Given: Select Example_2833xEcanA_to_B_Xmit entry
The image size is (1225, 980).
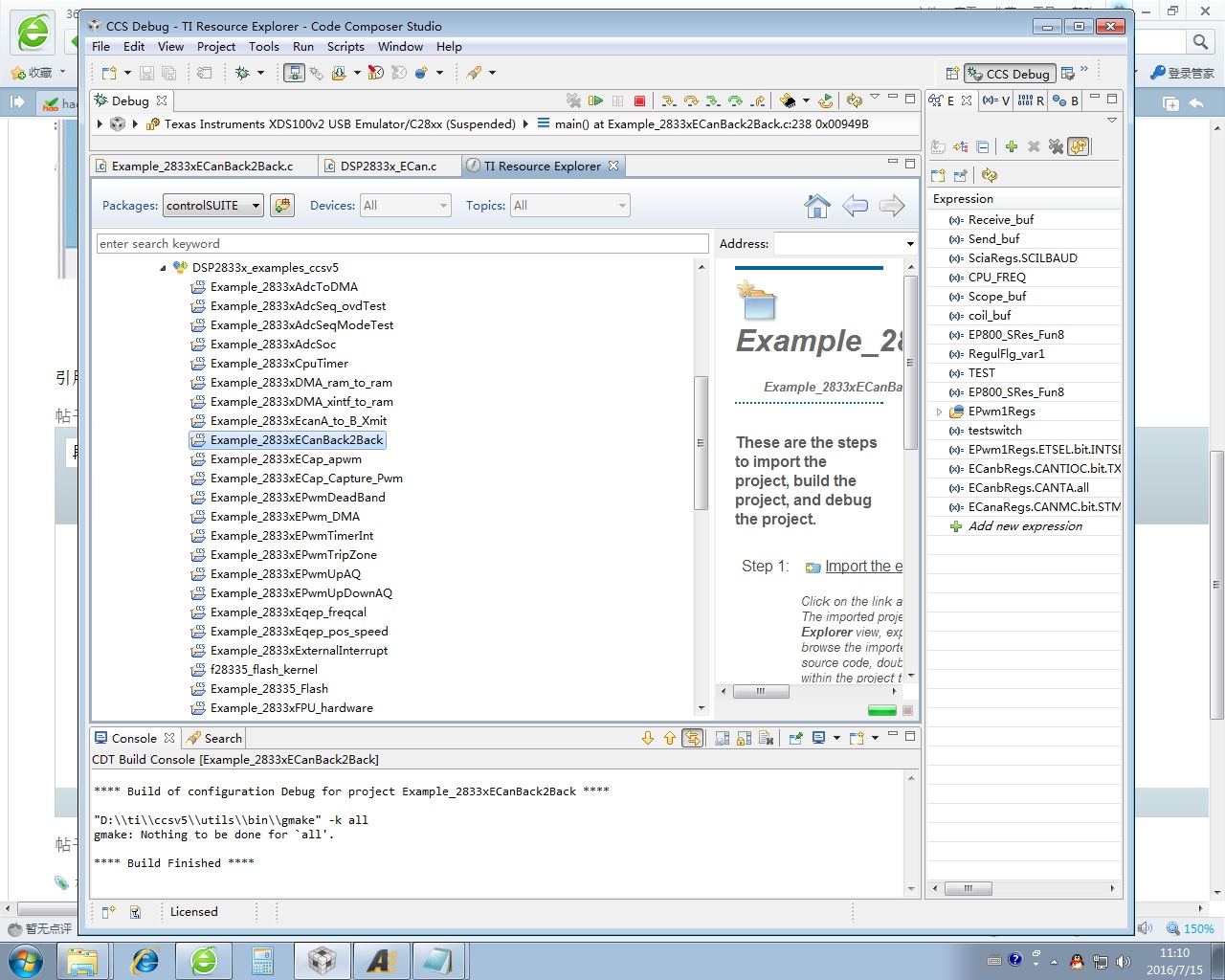Looking at the screenshot, I should click(299, 421).
